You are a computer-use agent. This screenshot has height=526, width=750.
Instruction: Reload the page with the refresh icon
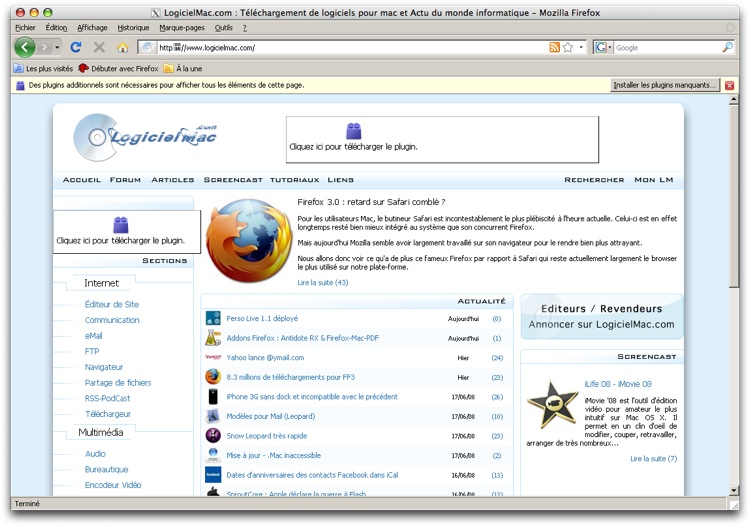76,47
